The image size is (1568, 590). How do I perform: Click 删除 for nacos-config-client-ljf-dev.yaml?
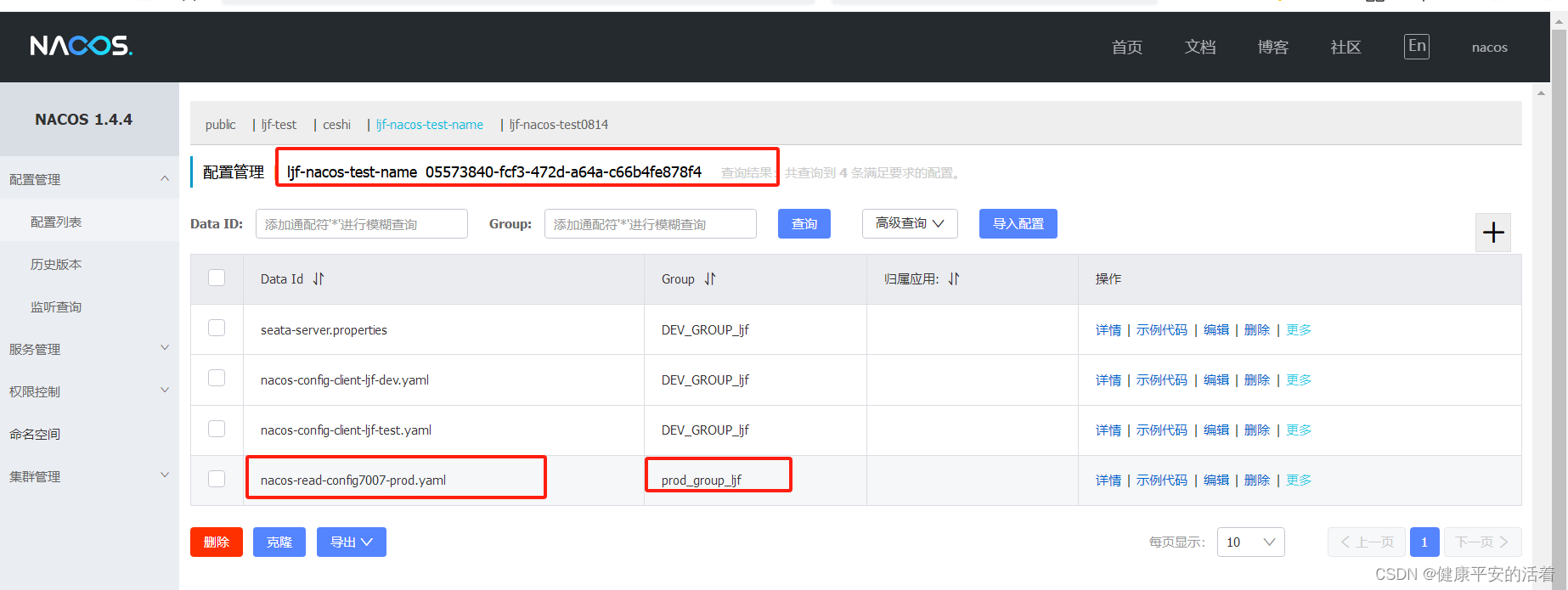(x=1257, y=379)
